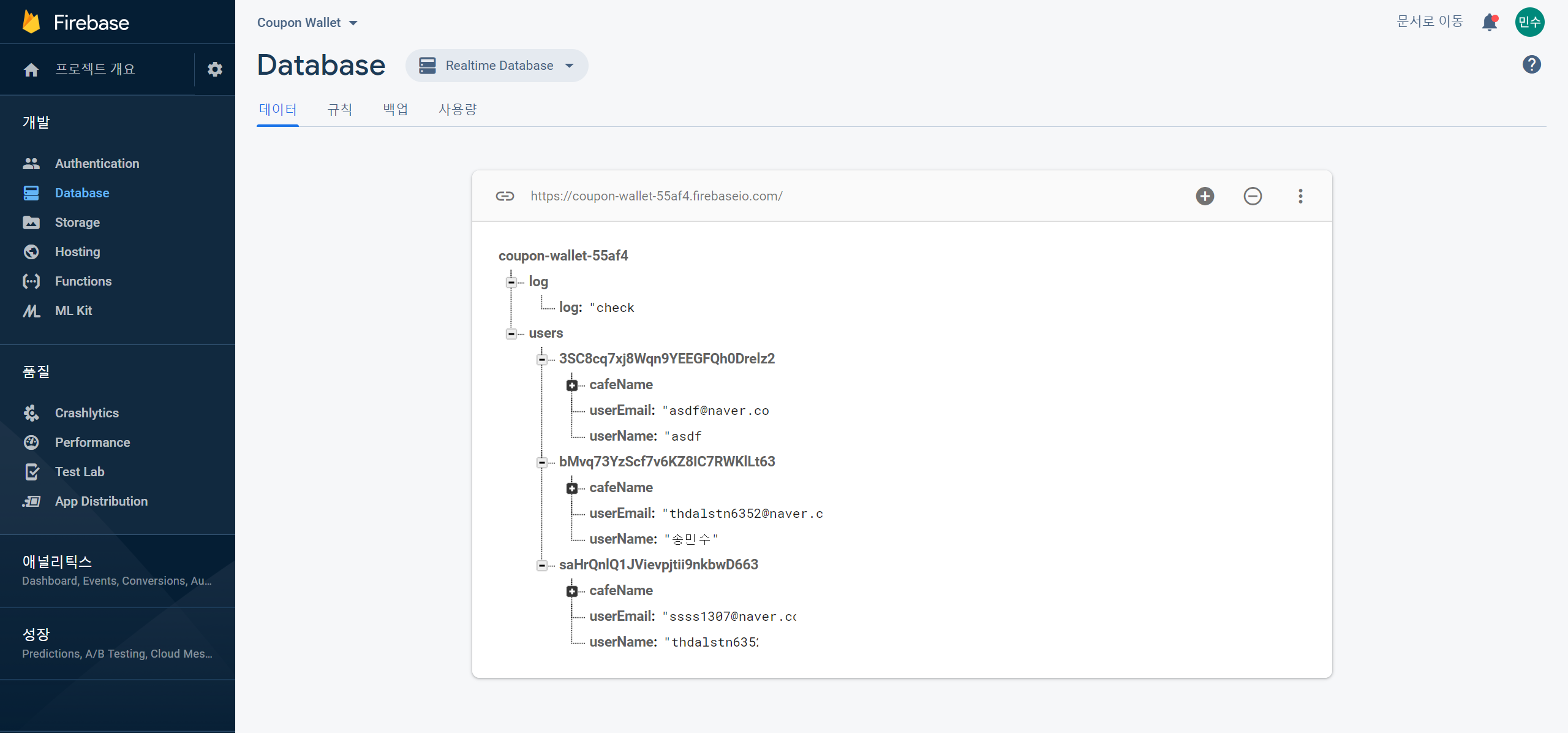Open the three-dot database options menu
Screen dimensions: 1568x733
(1300, 196)
